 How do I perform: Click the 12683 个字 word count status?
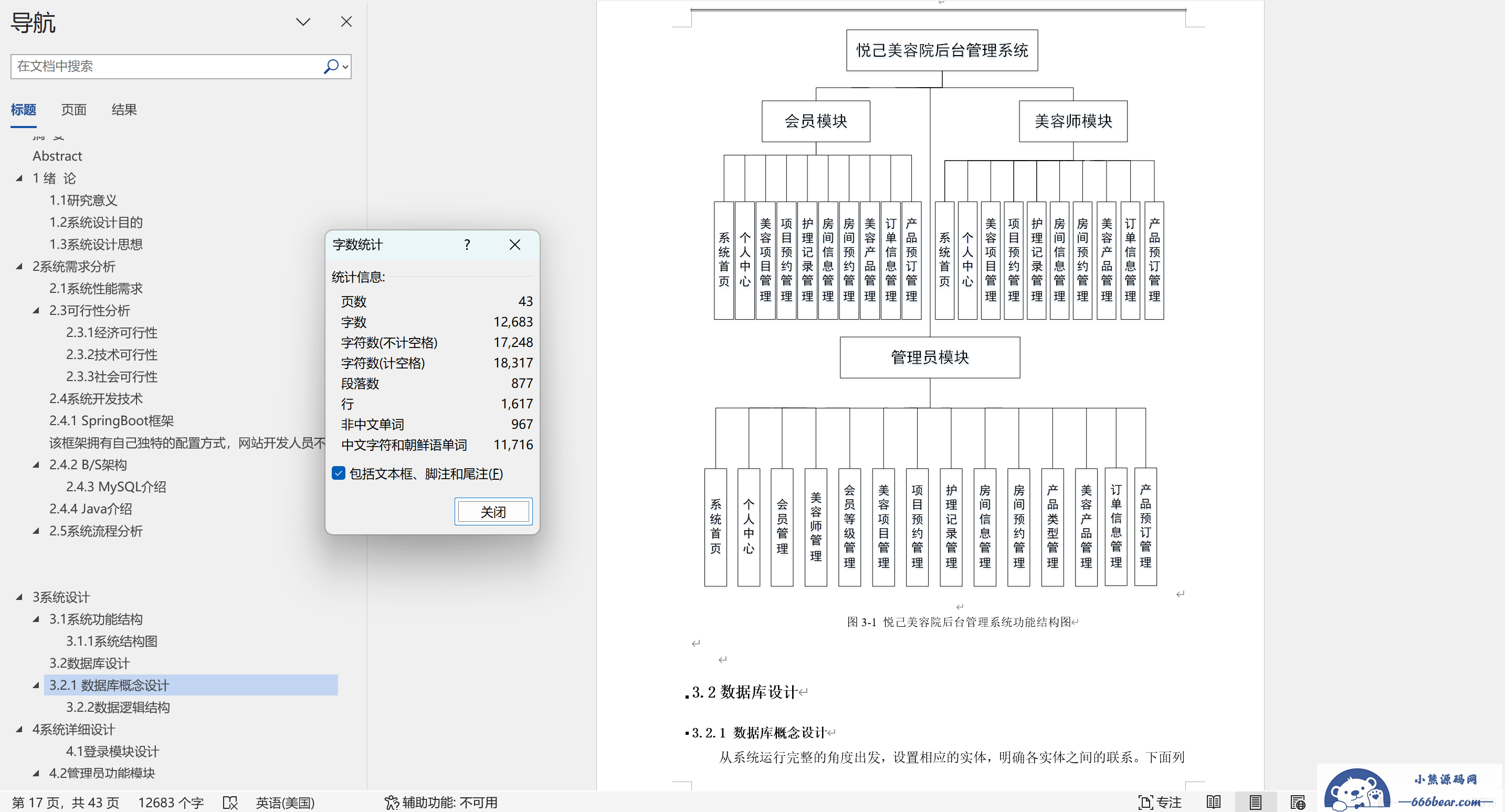coord(171,802)
